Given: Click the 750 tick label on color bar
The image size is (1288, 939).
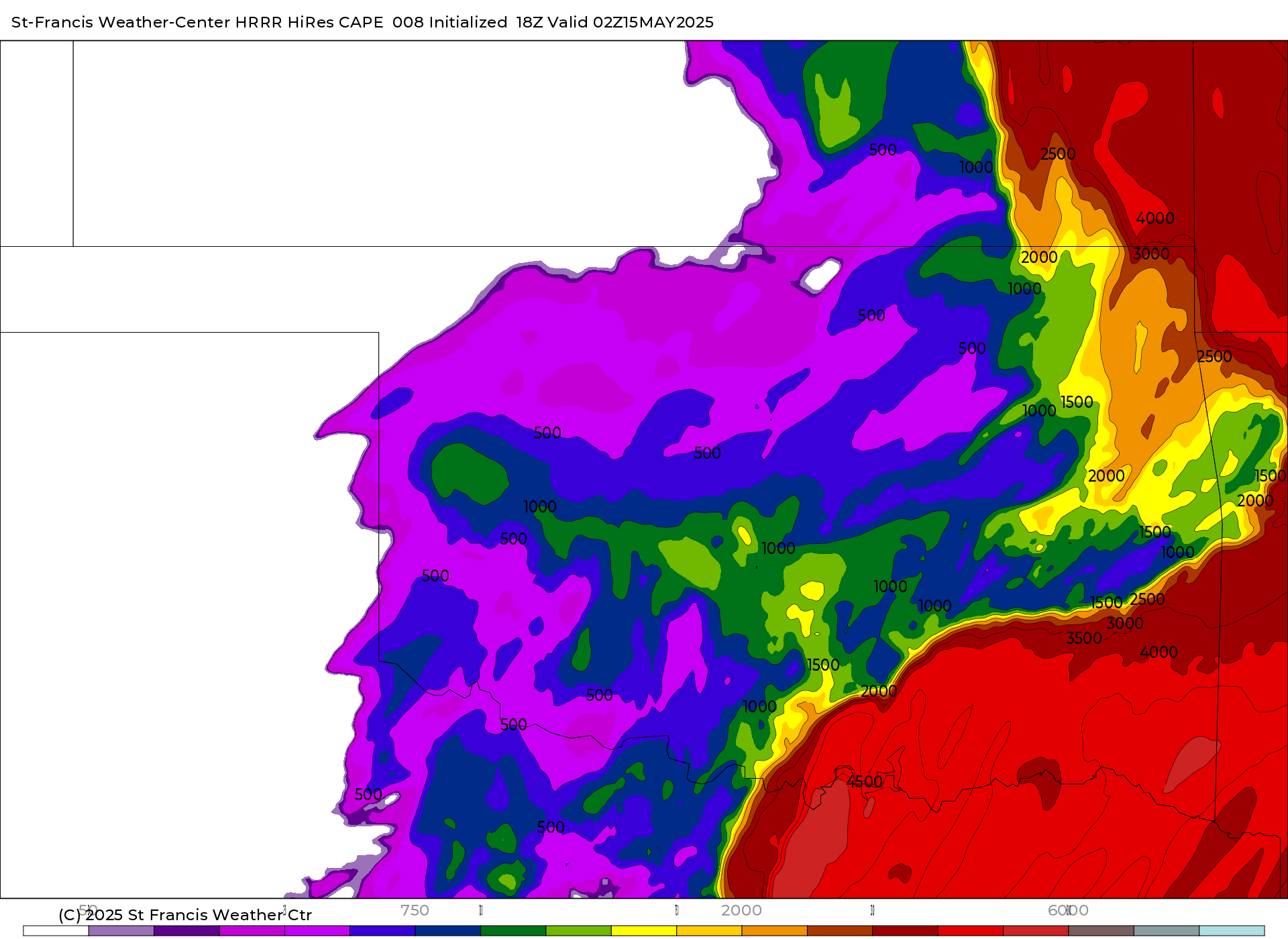Looking at the screenshot, I should [415, 910].
